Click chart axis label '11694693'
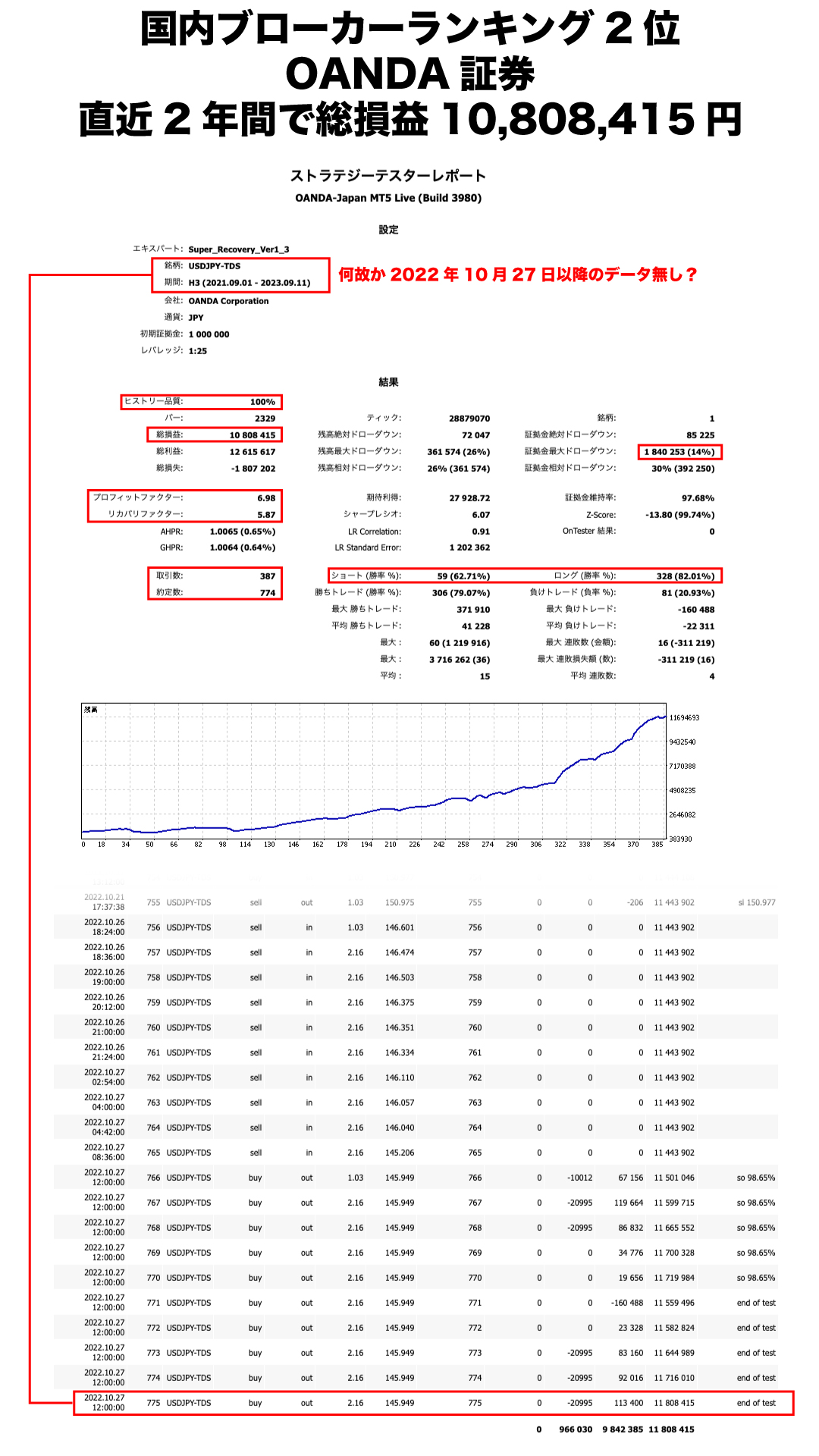The image size is (819, 1456). [685, 717]
